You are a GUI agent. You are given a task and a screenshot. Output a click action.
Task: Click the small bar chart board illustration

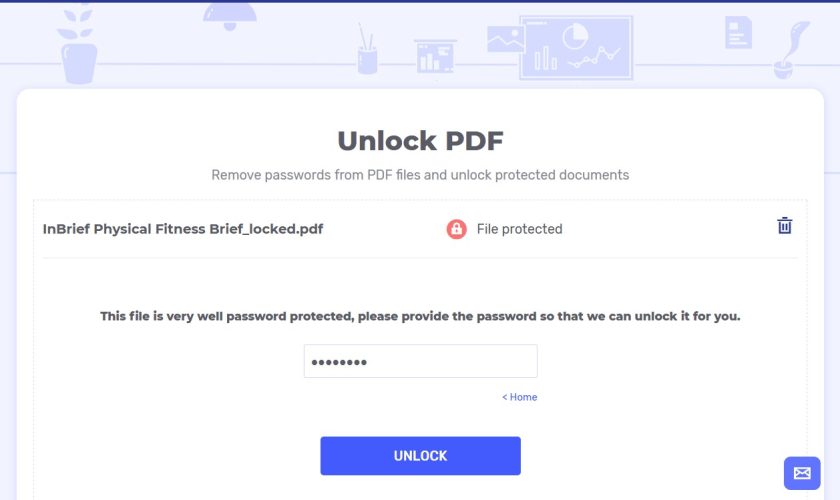click(x=435, y=56)
